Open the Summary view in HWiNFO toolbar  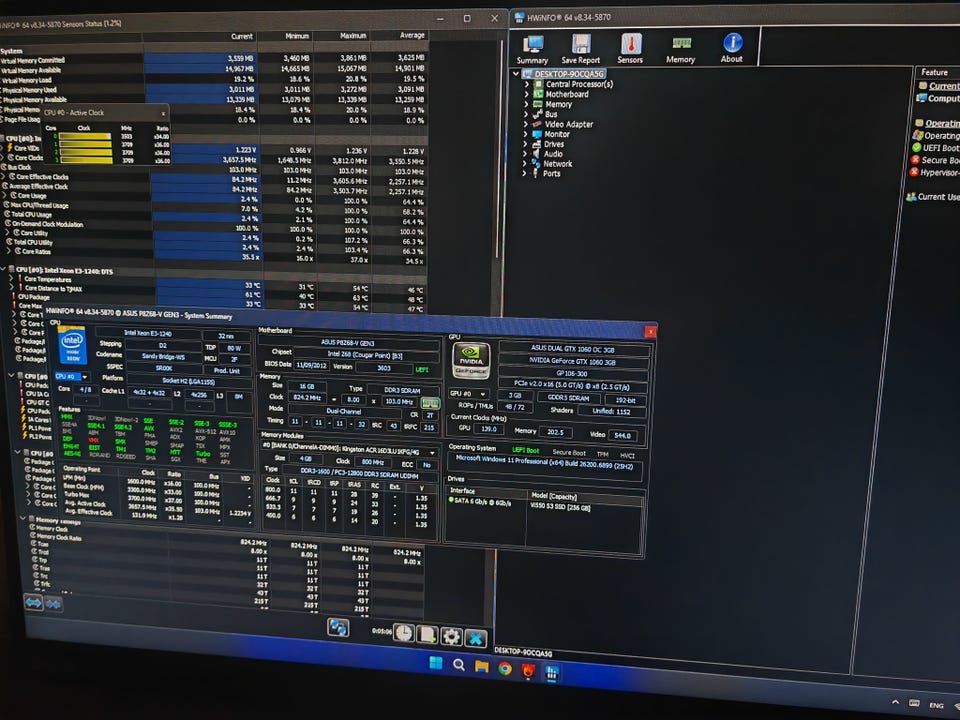click(532, 49)
